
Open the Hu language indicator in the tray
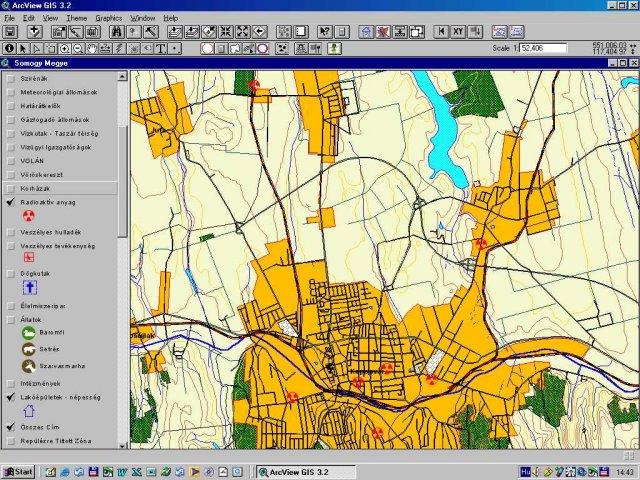click(527, 471)
